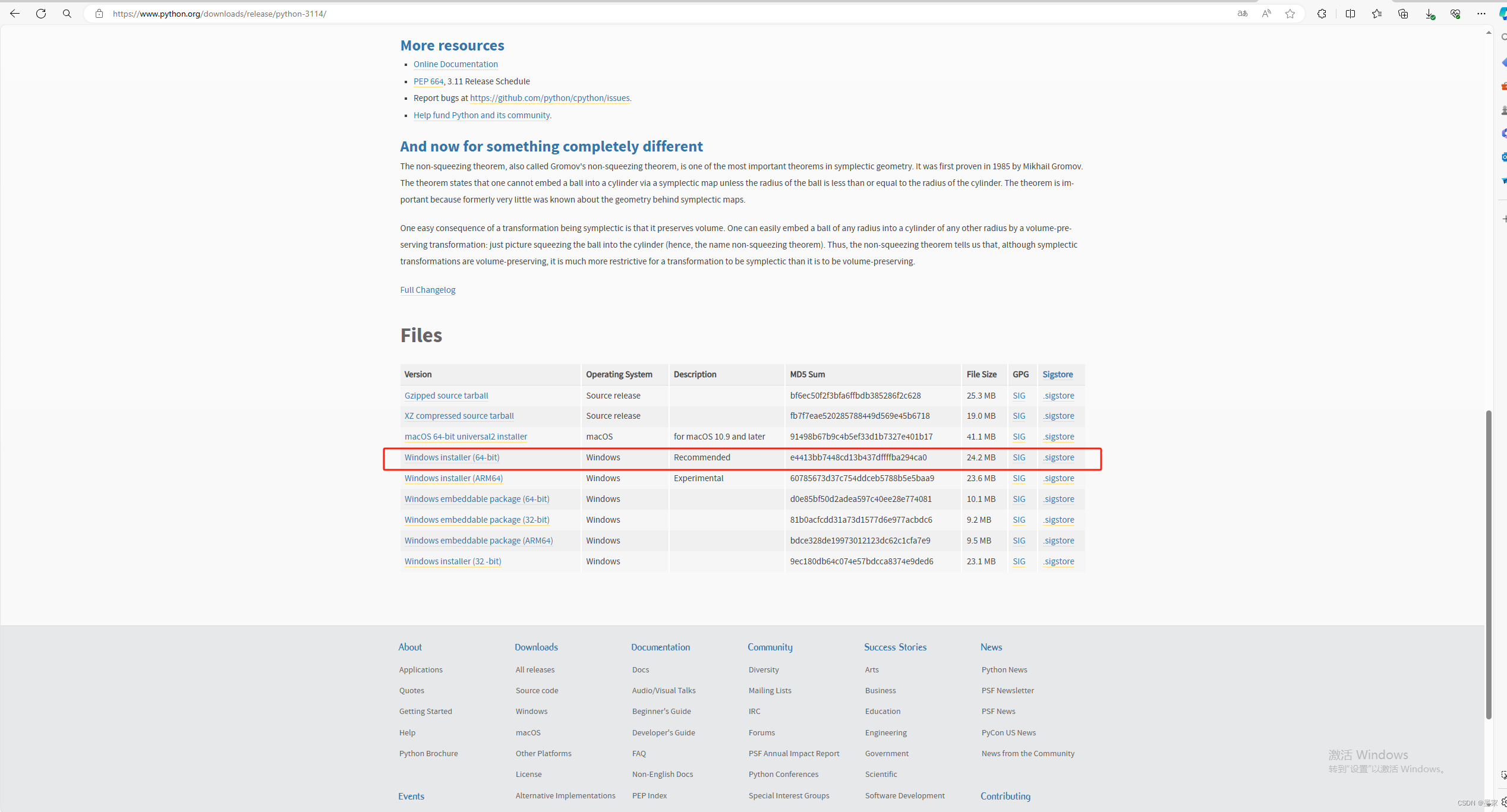Screen dimensions: 1507x812
Task: Open the Favorites list icon
Action: (1377, 14)
